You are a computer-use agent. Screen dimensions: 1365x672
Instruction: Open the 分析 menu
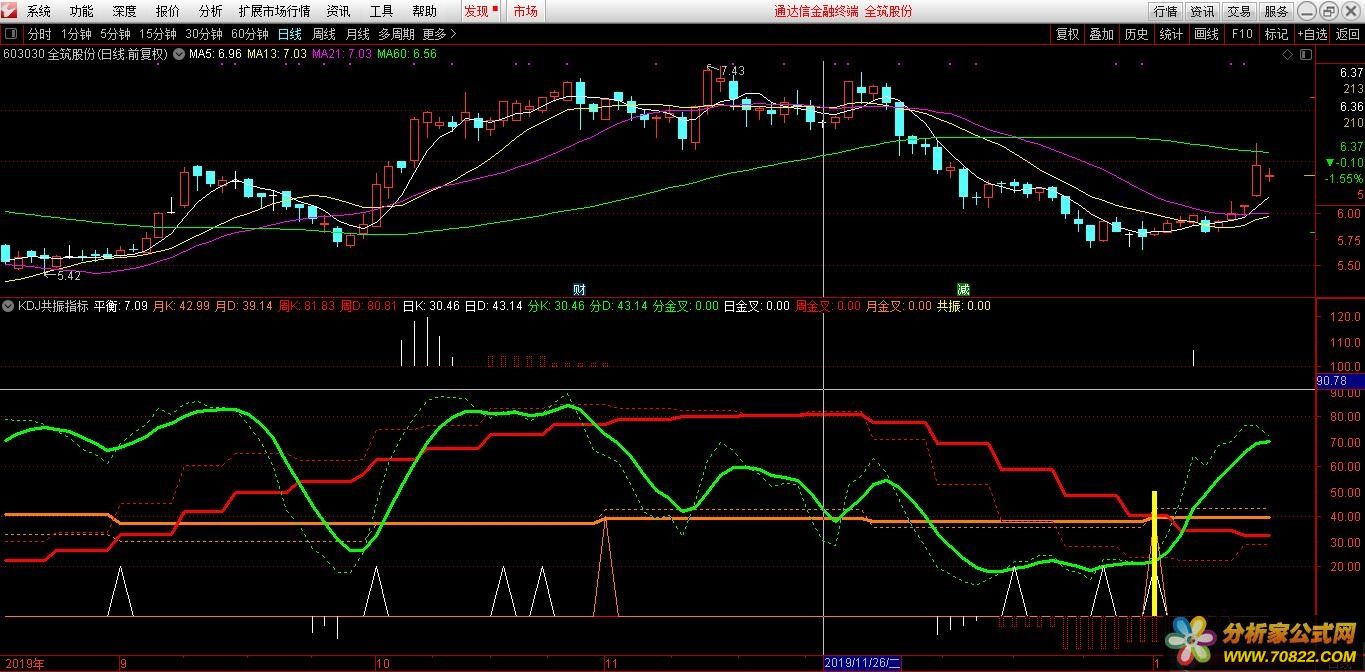point(211,11)
